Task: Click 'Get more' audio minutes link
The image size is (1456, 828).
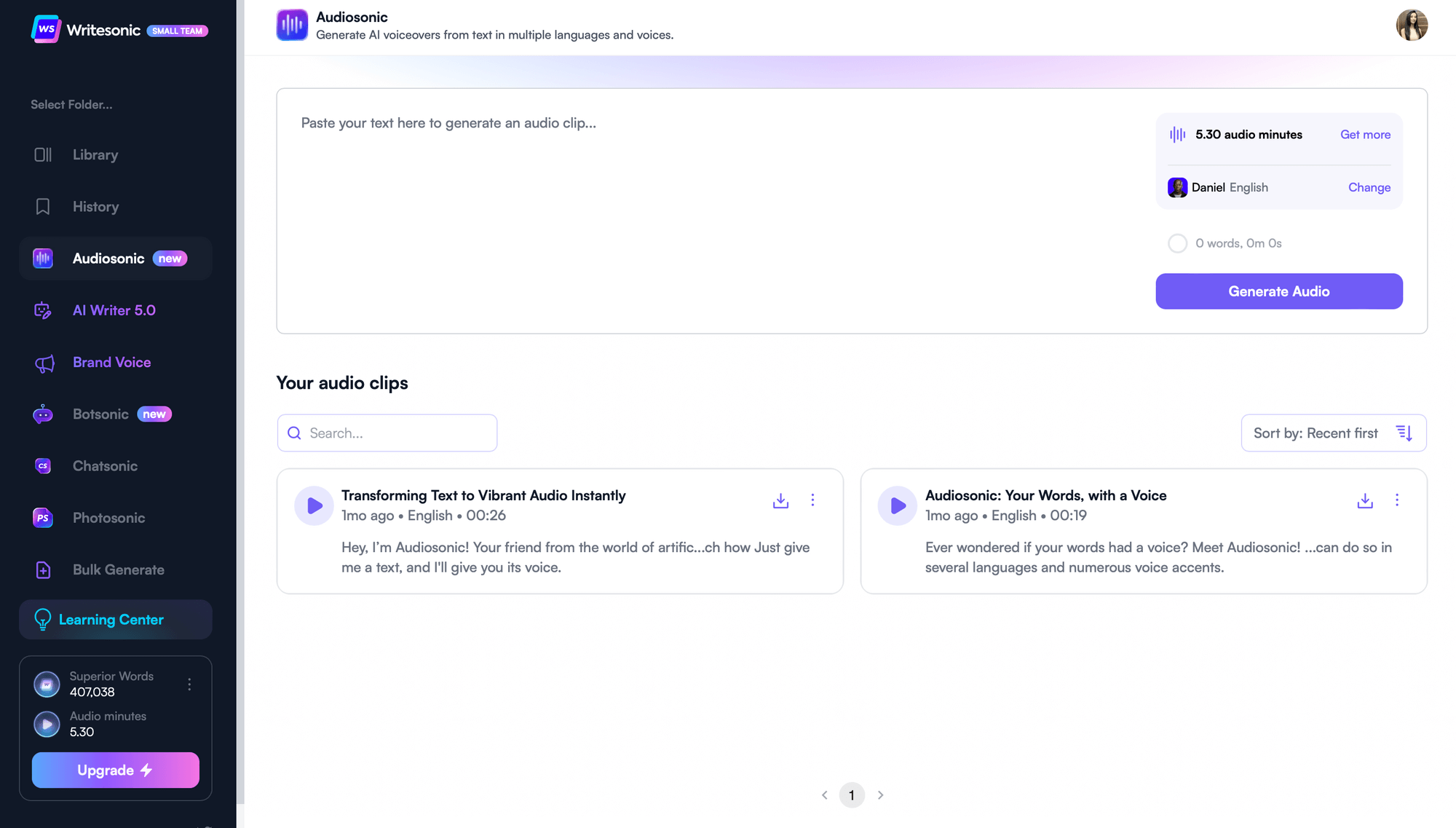Action: point(1365,133)
